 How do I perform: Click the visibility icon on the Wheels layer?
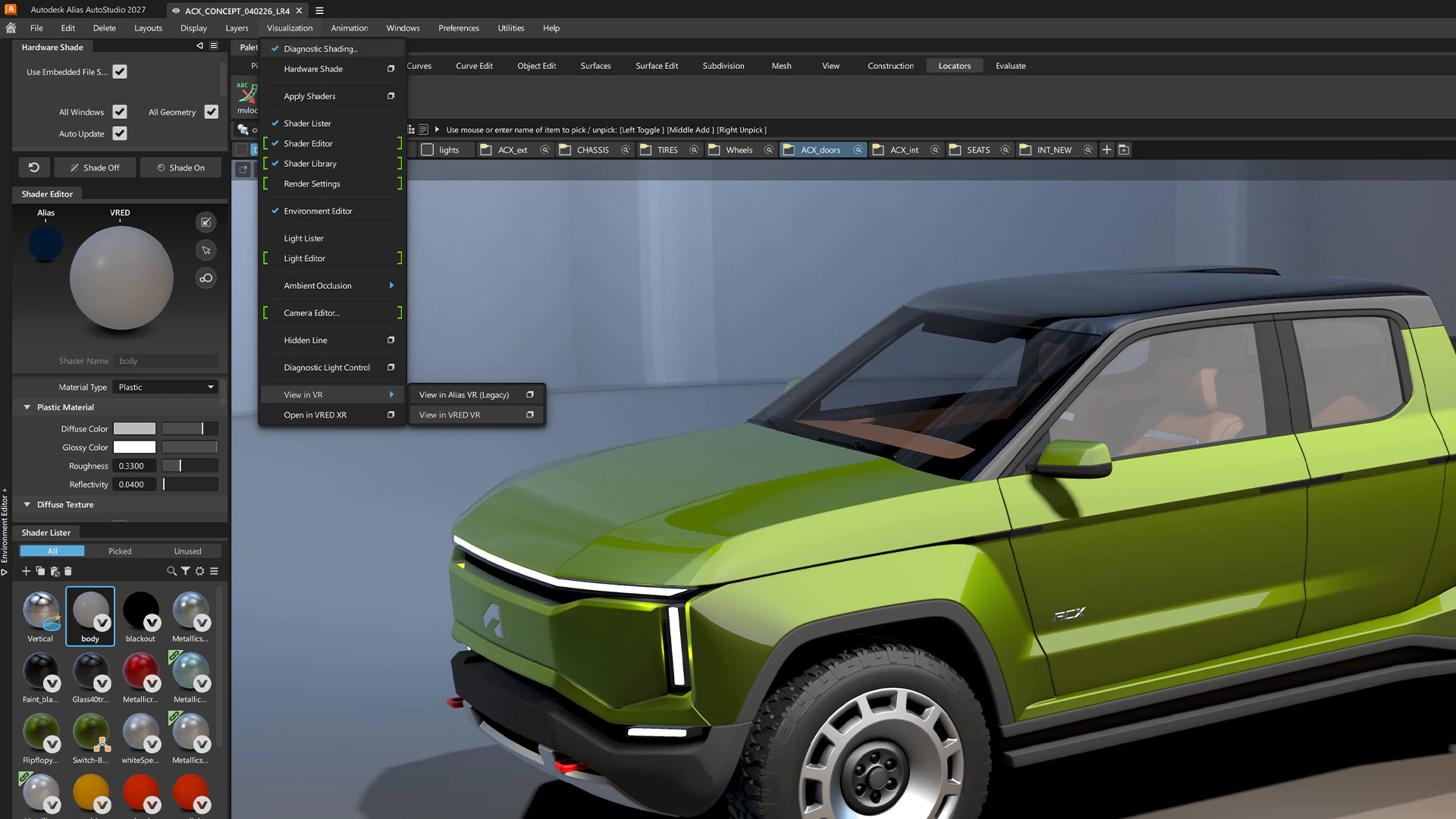[768, 150]
